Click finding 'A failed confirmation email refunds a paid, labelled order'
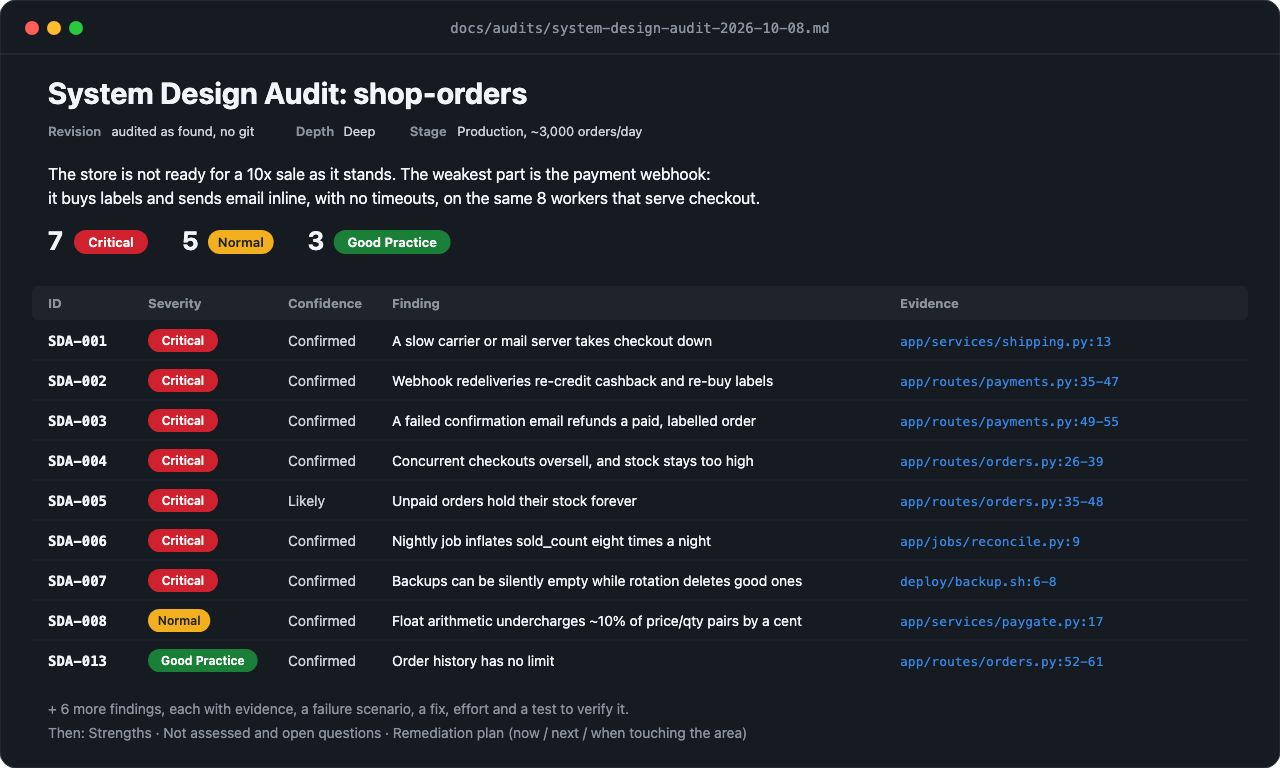The image size is (1280, 768). coord(574,421)
